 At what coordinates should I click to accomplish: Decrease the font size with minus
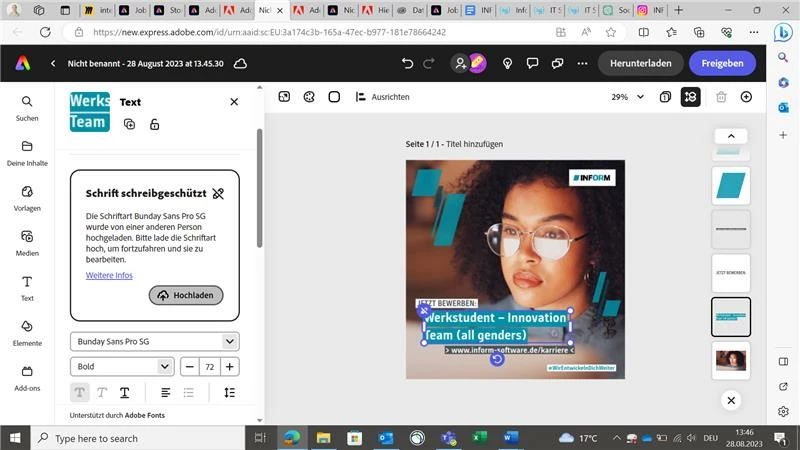190,366
